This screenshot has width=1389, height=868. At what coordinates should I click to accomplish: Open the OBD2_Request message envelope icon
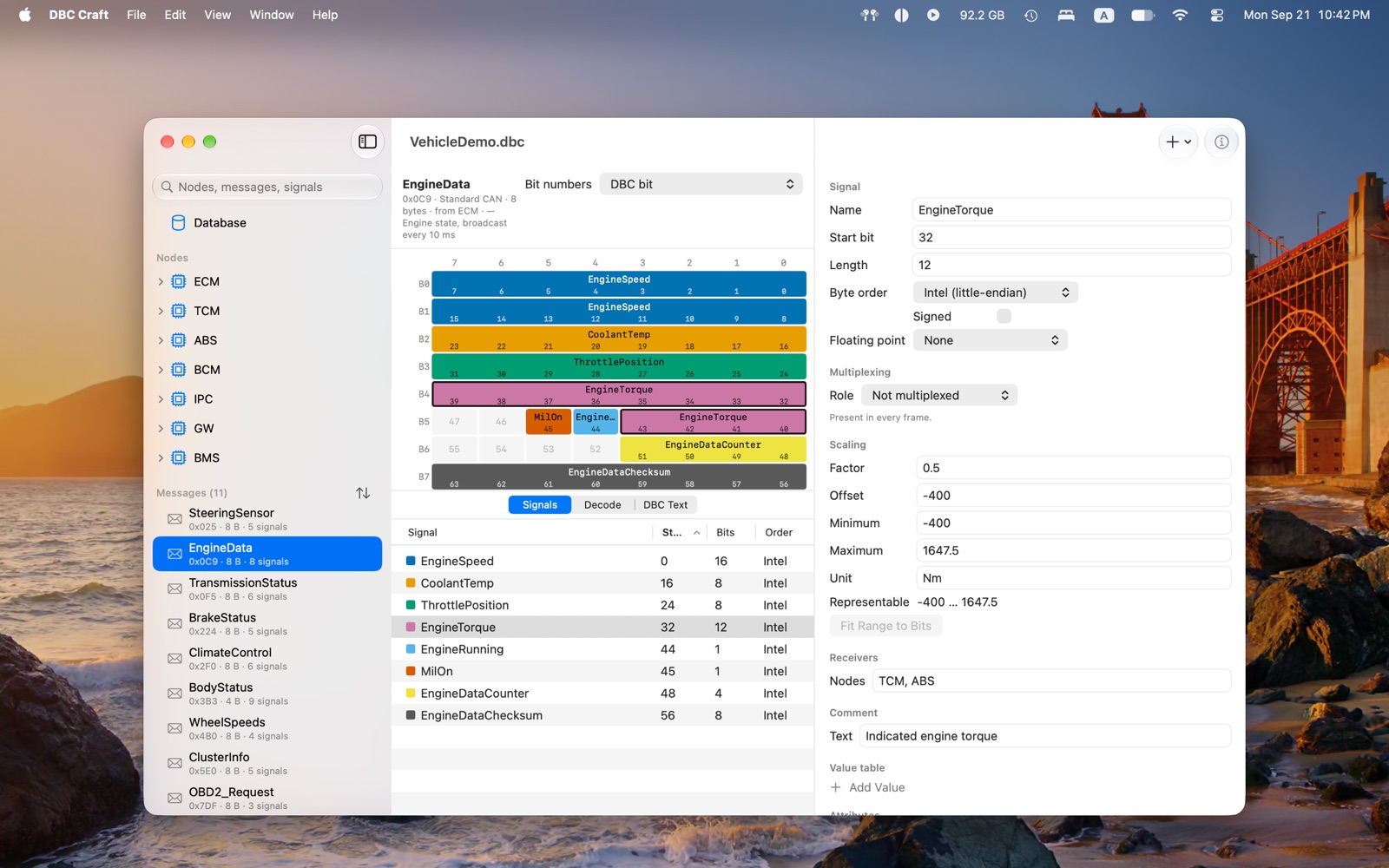(174, 798)
